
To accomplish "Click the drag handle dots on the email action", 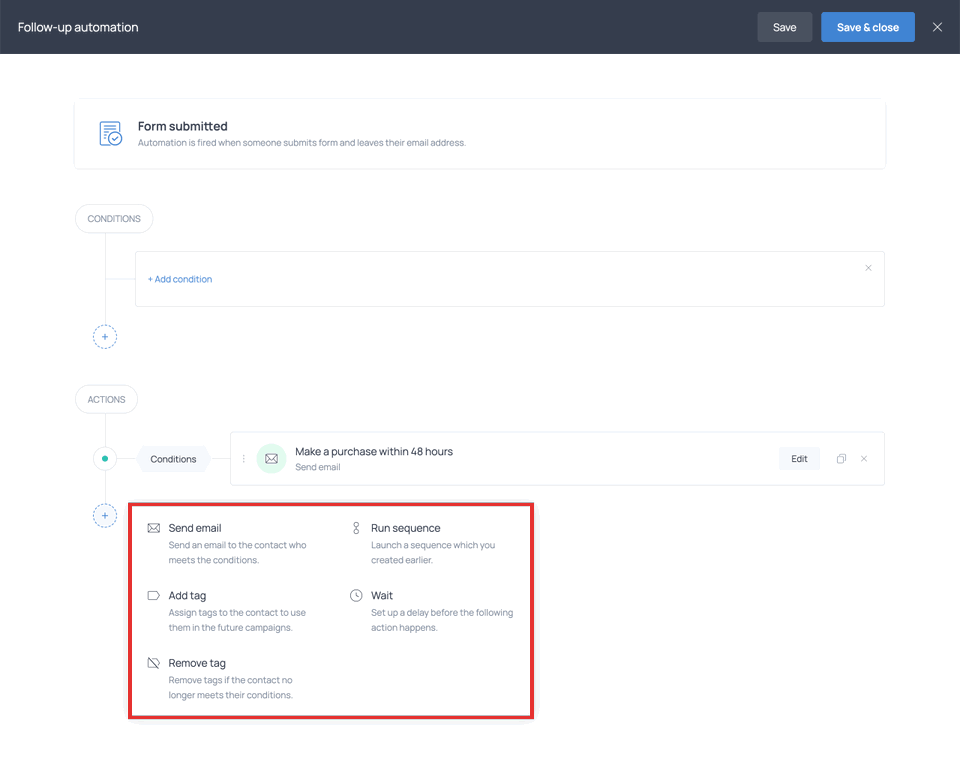I will point(244,459).
